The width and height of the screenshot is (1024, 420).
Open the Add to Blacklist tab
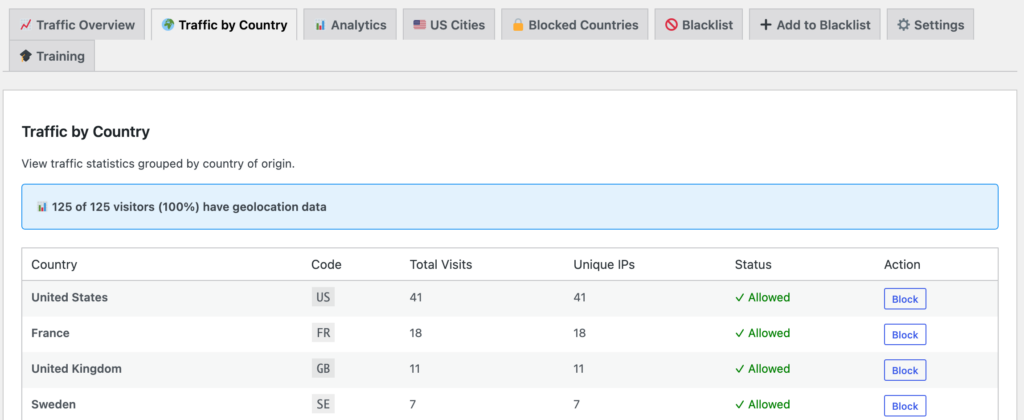point(815,25)
